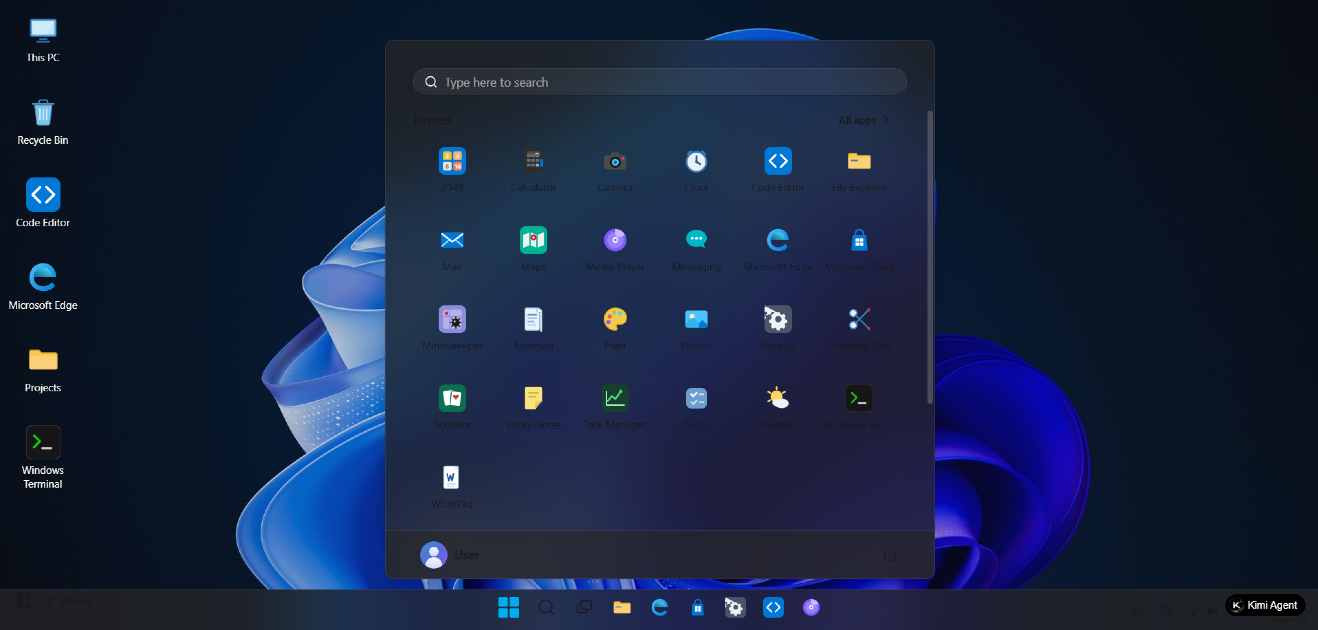Open File Explorer from Start menu pinned apps
The height and width of the screenshot is (630, 1318).
click(x=859, y=169)
